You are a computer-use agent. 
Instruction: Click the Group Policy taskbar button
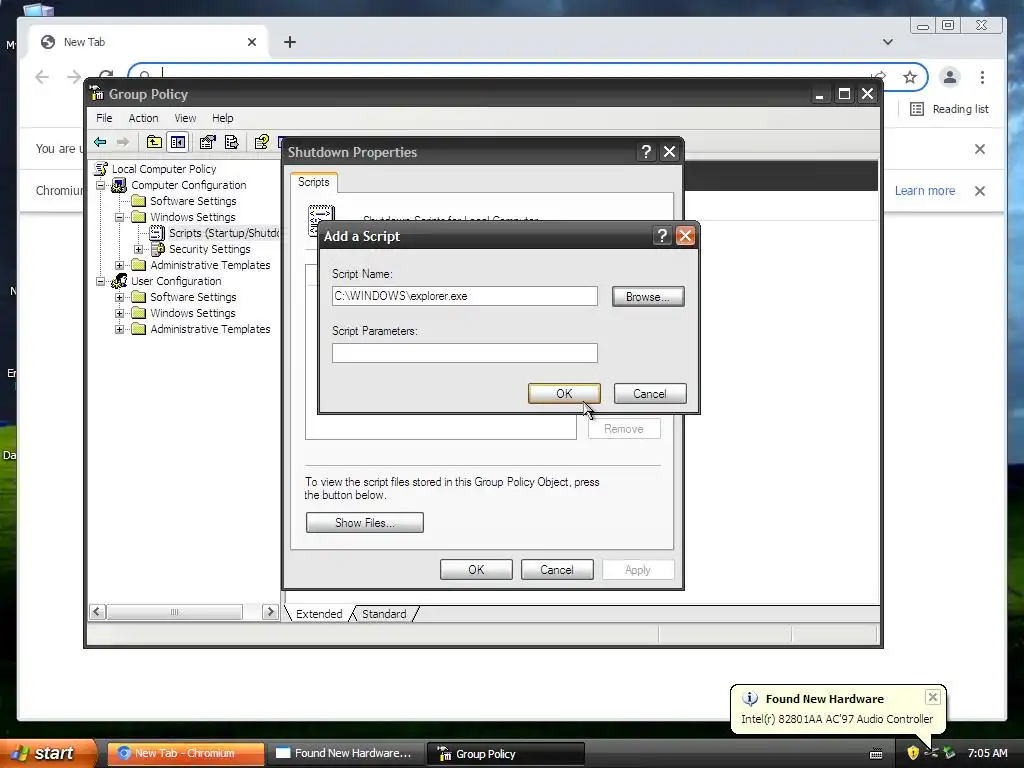pos(506,753)
